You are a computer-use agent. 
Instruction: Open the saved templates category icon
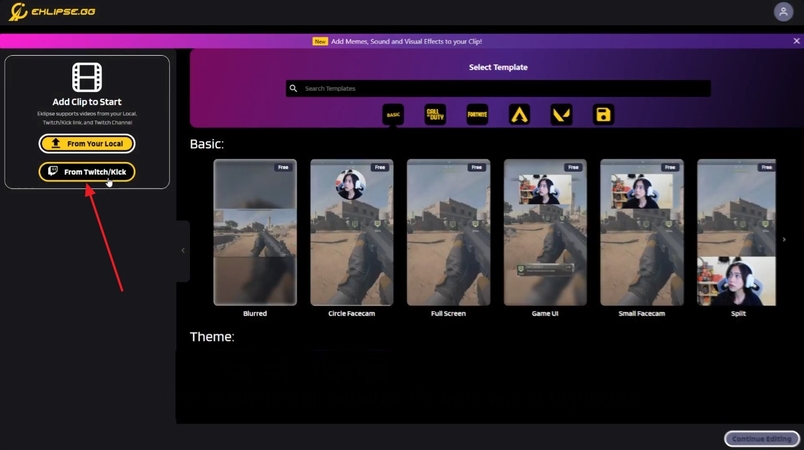(x=604, y=114)
